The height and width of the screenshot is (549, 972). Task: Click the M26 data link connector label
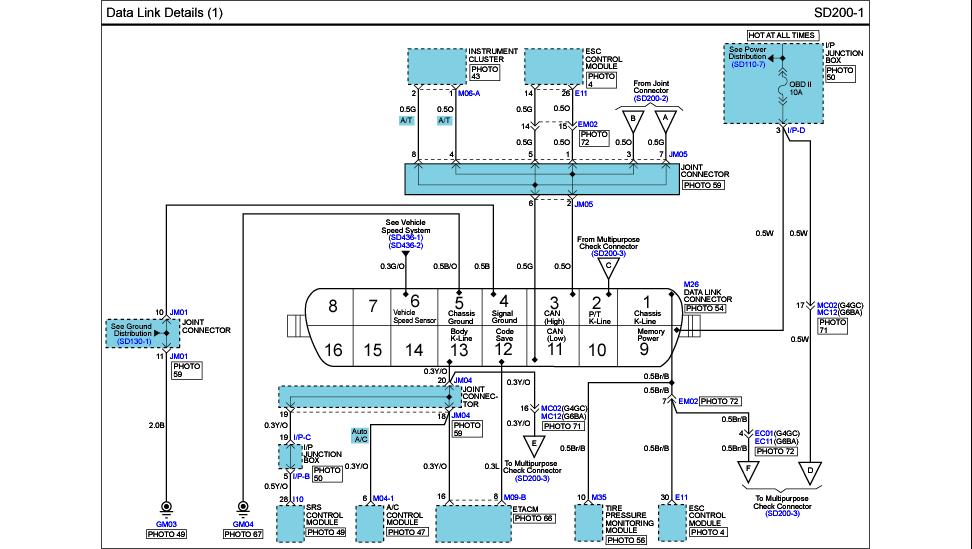[691, 283]
